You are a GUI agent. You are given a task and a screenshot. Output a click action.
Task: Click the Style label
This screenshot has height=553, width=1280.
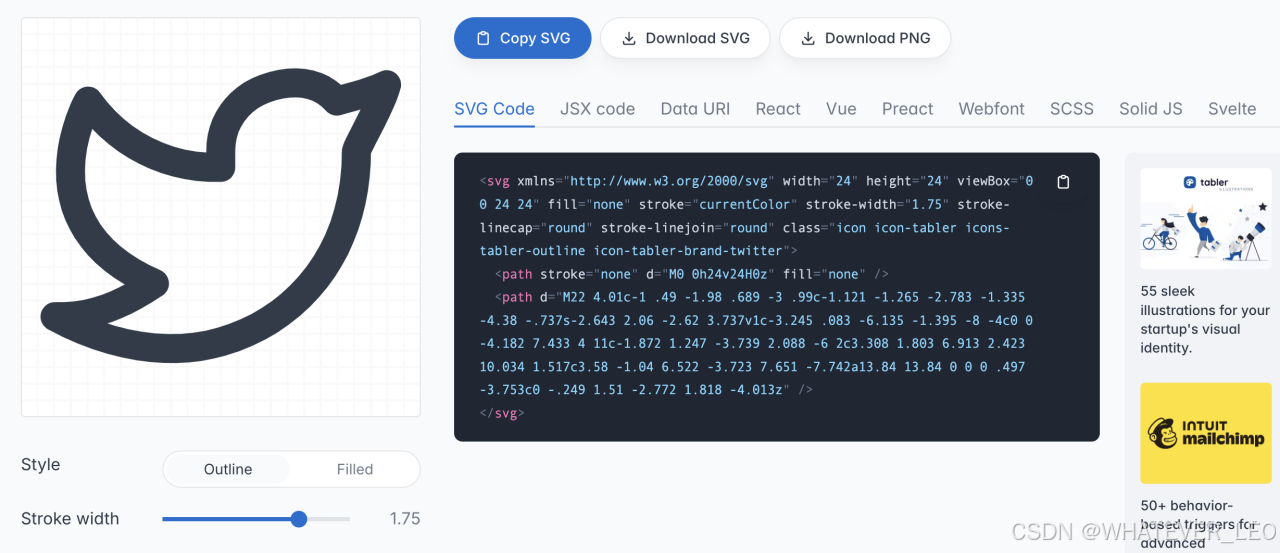[x=41, y=465]
